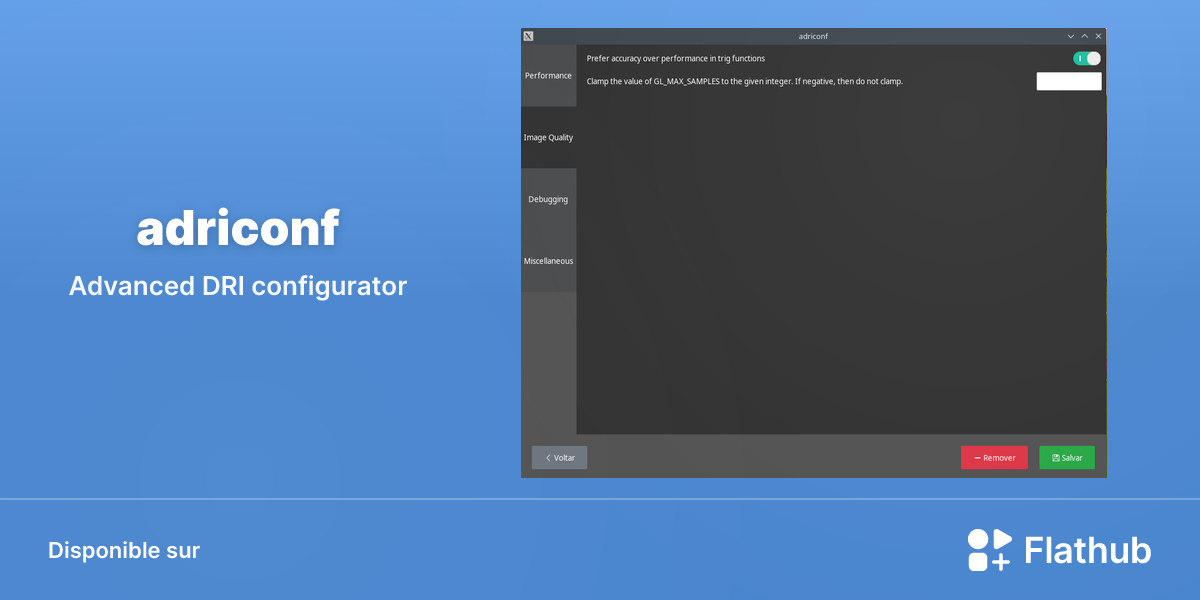
Task: Open the Miscellaneous tab
Action: (548, 261)
